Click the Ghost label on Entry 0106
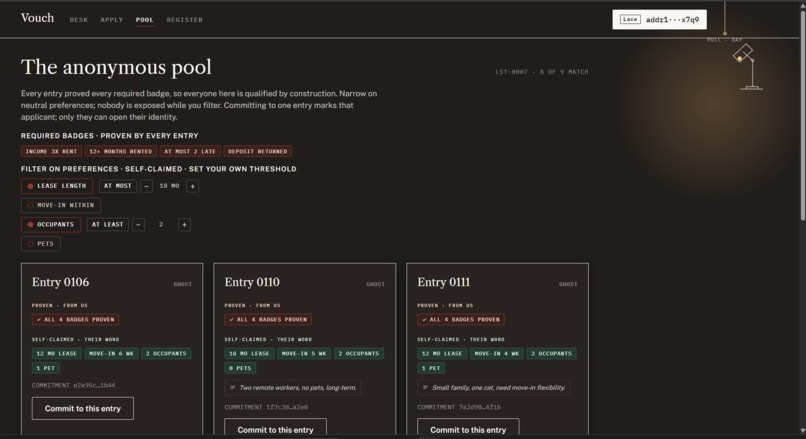Viewport: 806px width, 439px height. click(182, 284)
